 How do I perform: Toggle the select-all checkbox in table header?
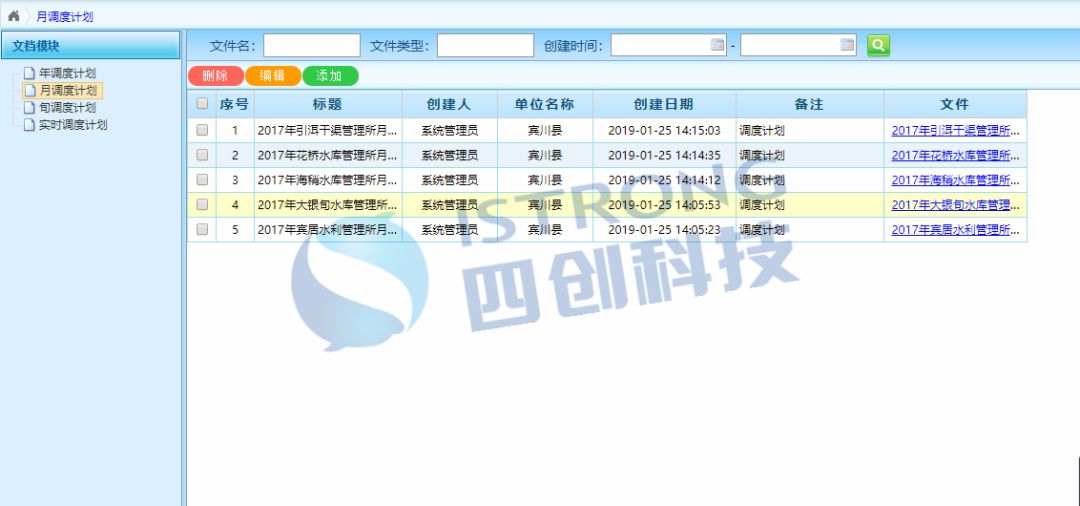click(x=202, y=104)
